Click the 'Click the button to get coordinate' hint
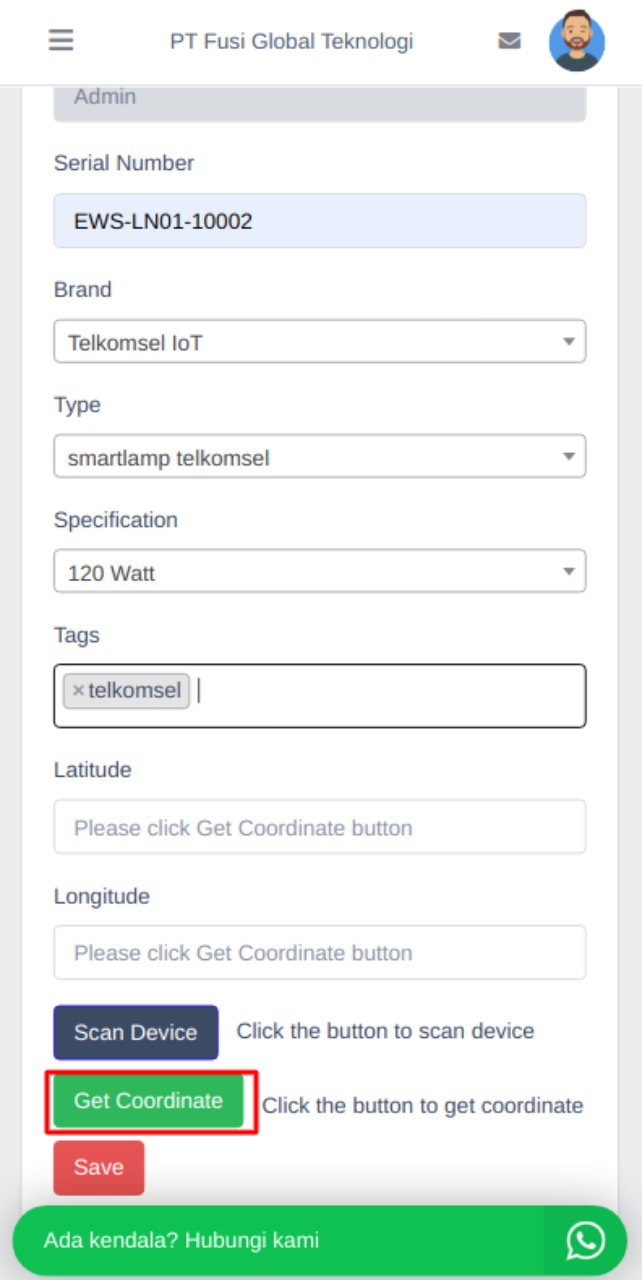The width and height of the screenshot is (642, 1280). [422, 1105]
